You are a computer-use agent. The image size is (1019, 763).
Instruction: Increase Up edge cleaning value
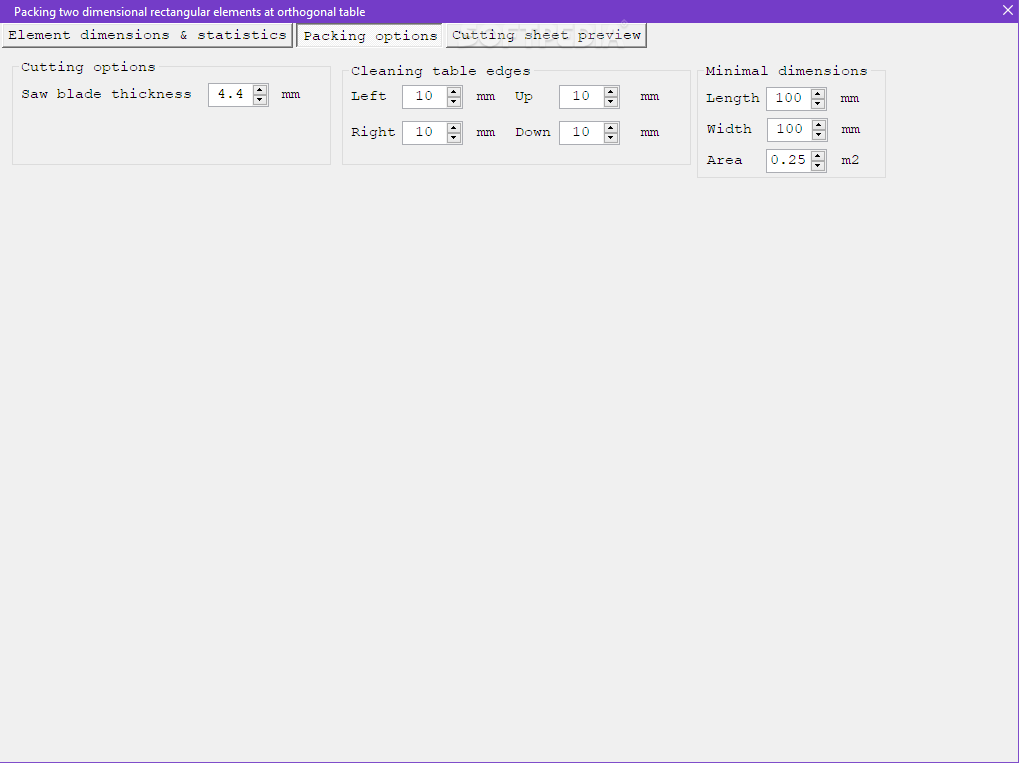pyautogui.click(x=611, y=92)
